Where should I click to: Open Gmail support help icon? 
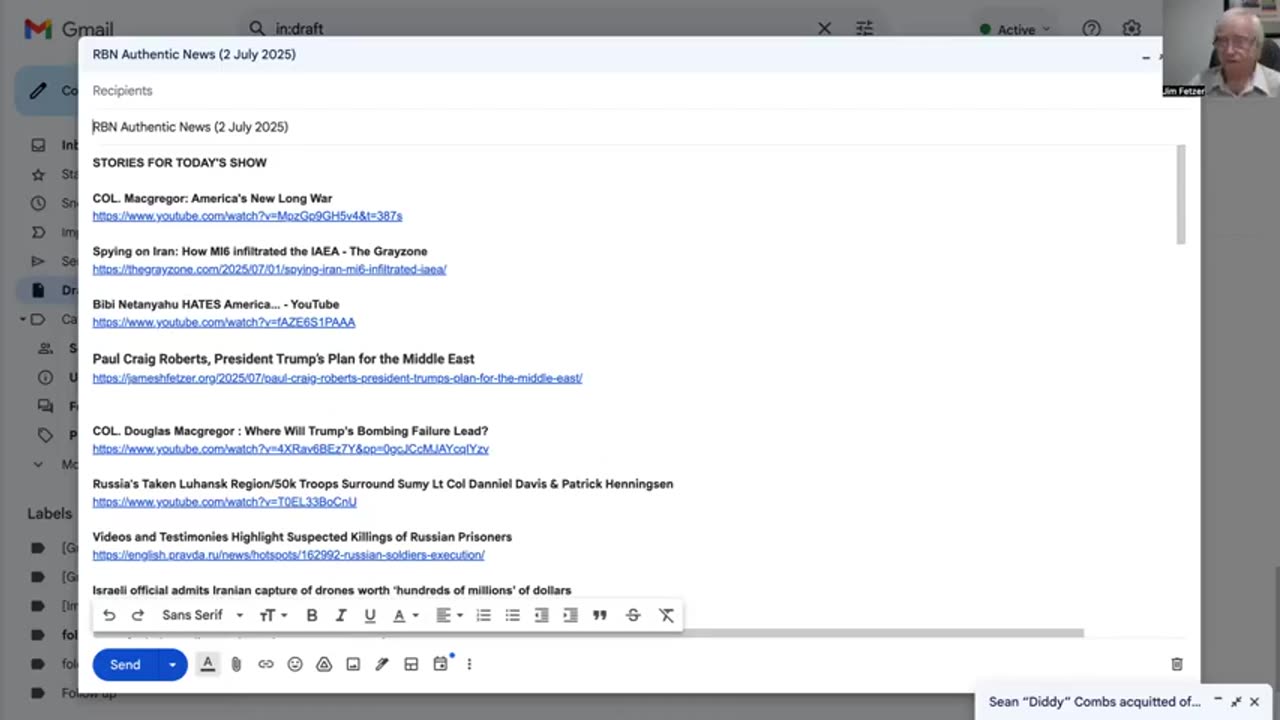[1091, 29]
